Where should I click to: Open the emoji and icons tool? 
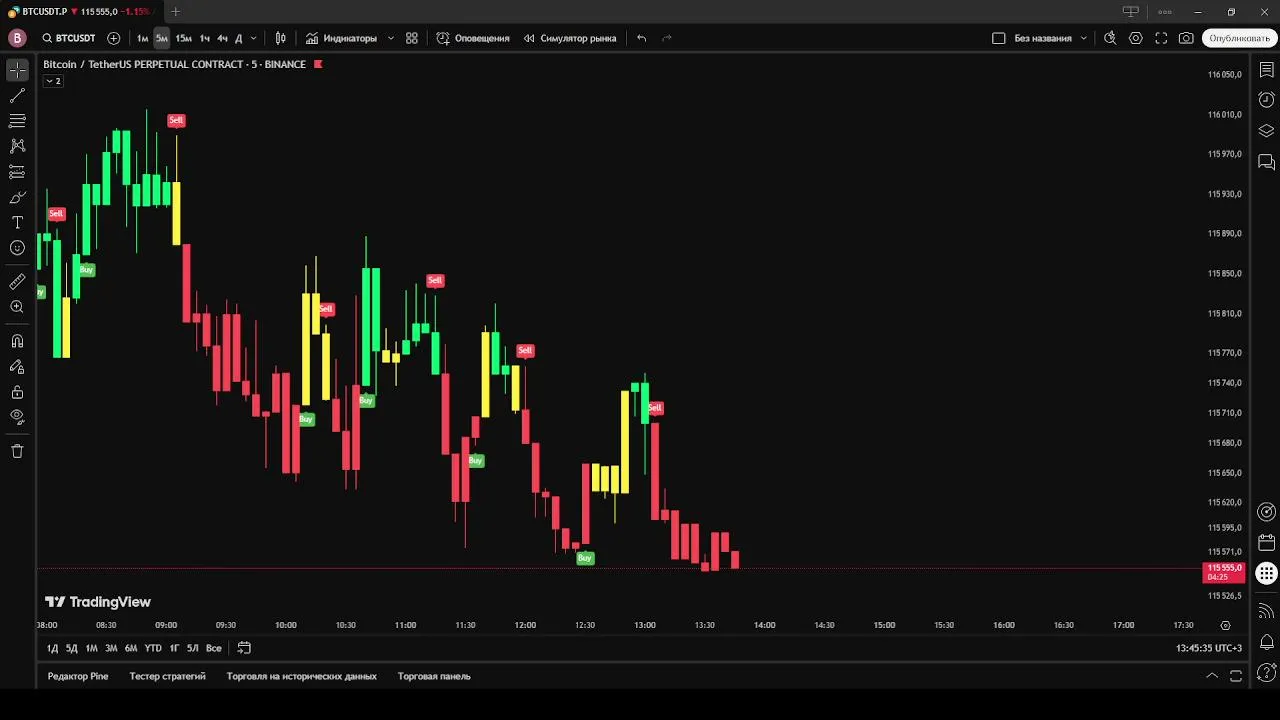[x=17, y=248]
